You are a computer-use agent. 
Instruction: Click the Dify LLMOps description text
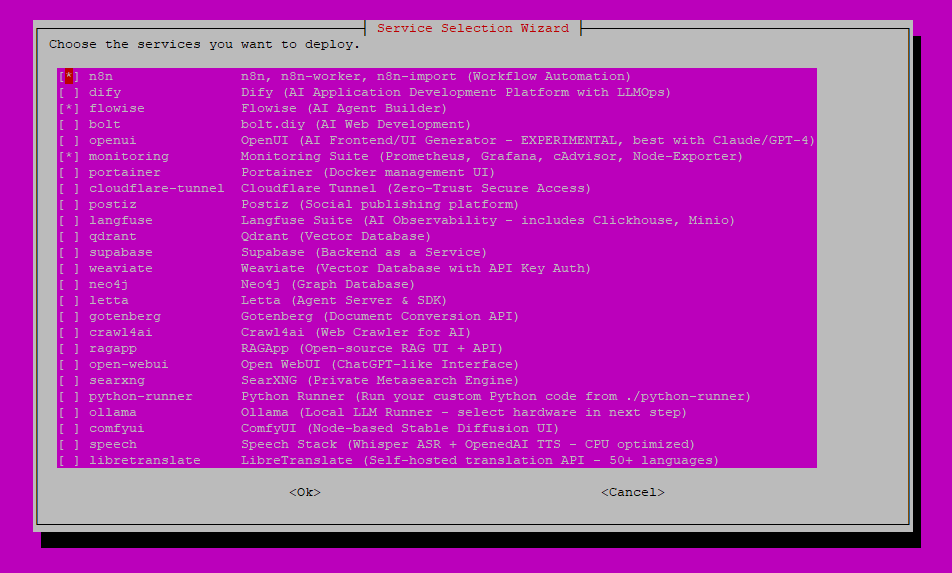[456, 92]
